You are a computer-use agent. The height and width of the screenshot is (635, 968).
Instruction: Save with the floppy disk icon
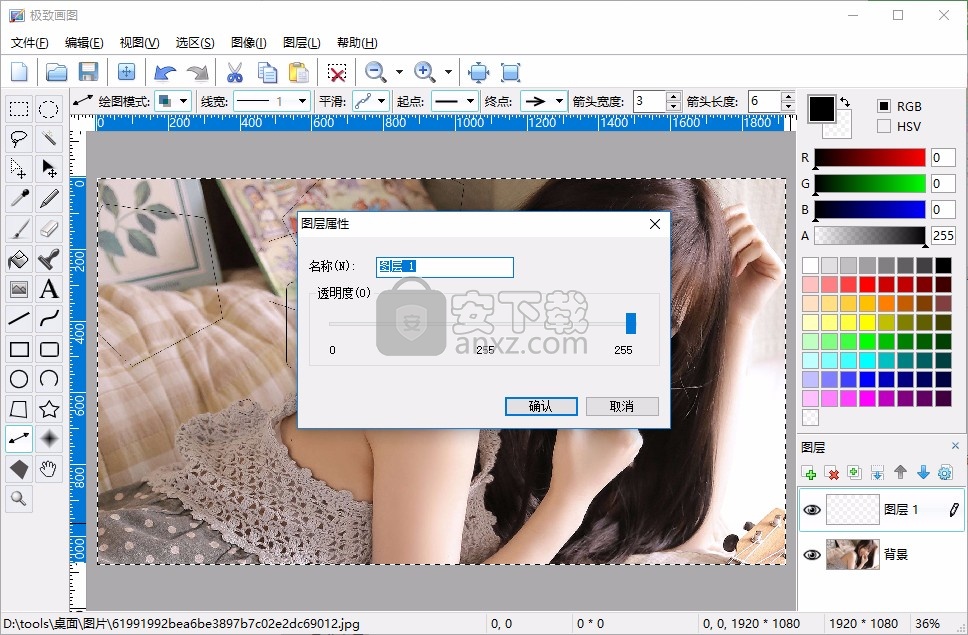coord(88,72)
